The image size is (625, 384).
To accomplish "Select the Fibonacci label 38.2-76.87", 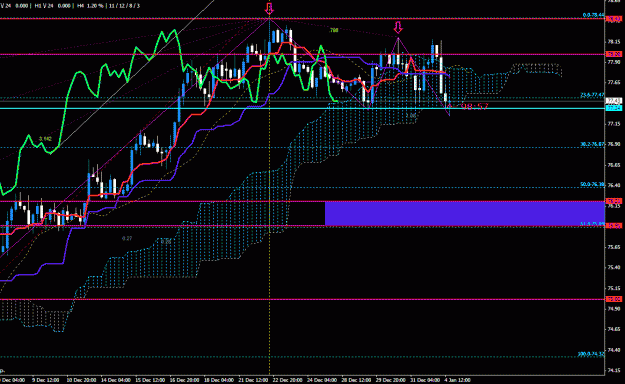I will [x=592, y=144].
